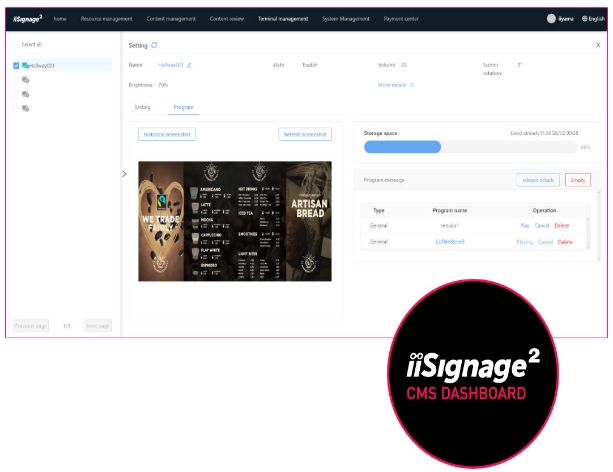Collapse the left panel with chevron arrow
This screenshot has height=472, width=613.
point(124,174)
